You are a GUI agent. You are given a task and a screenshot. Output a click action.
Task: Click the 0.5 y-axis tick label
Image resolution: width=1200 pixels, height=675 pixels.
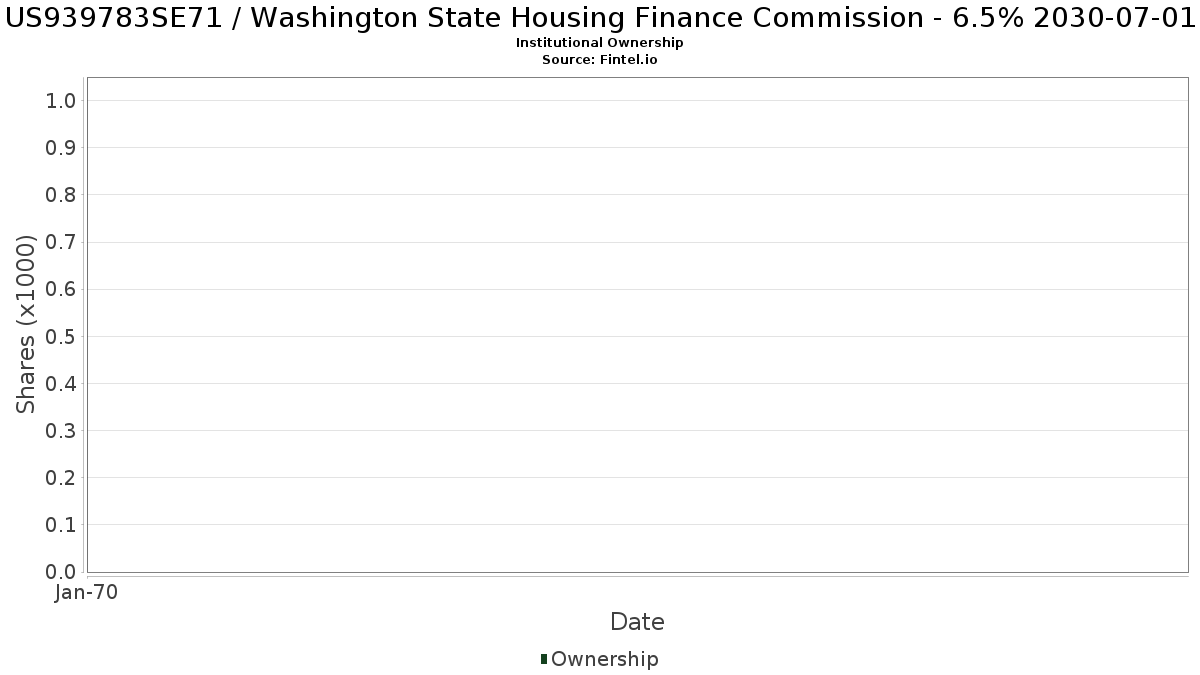pos(61,336)
